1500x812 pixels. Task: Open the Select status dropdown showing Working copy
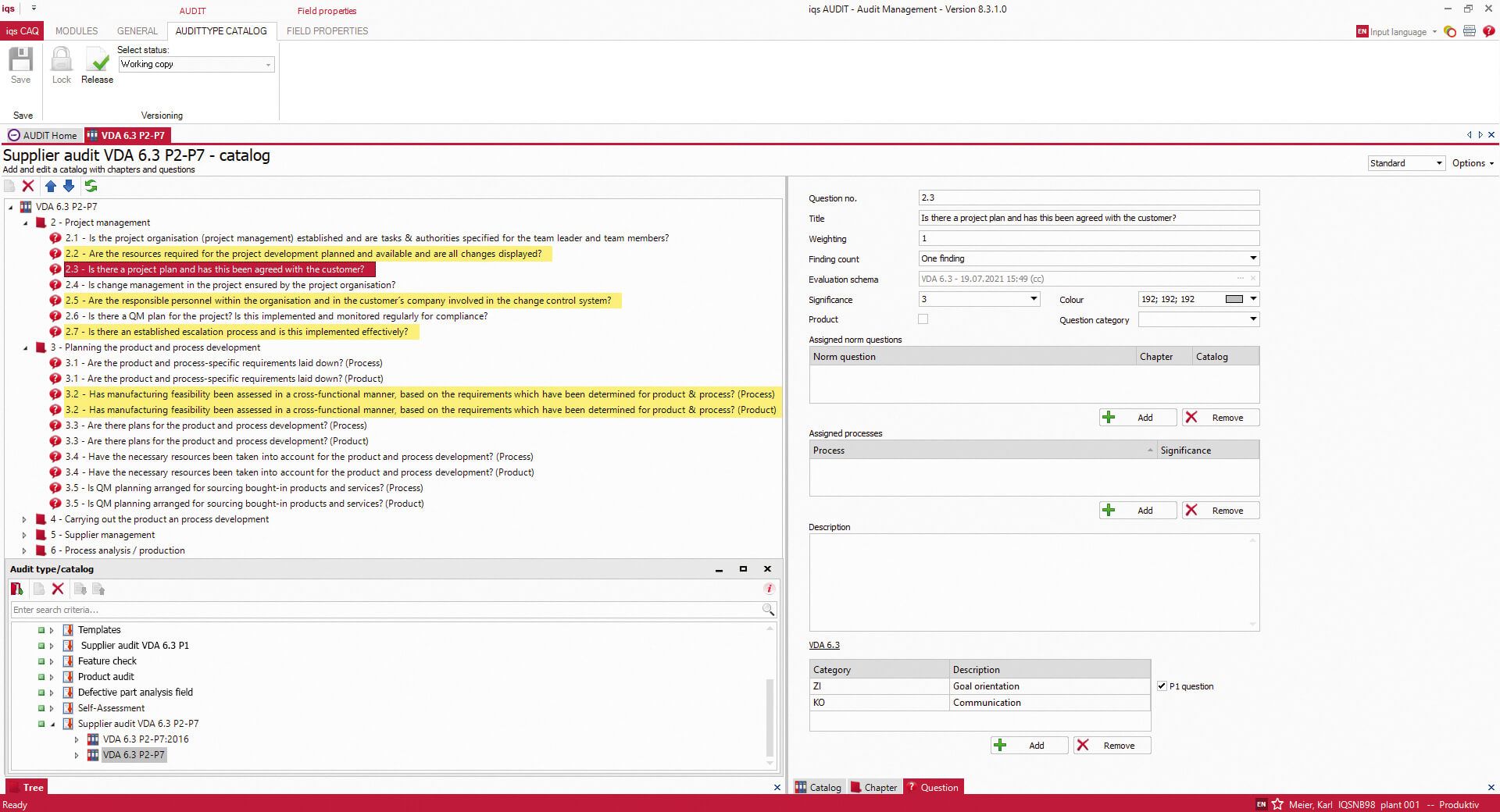point(268,64)
